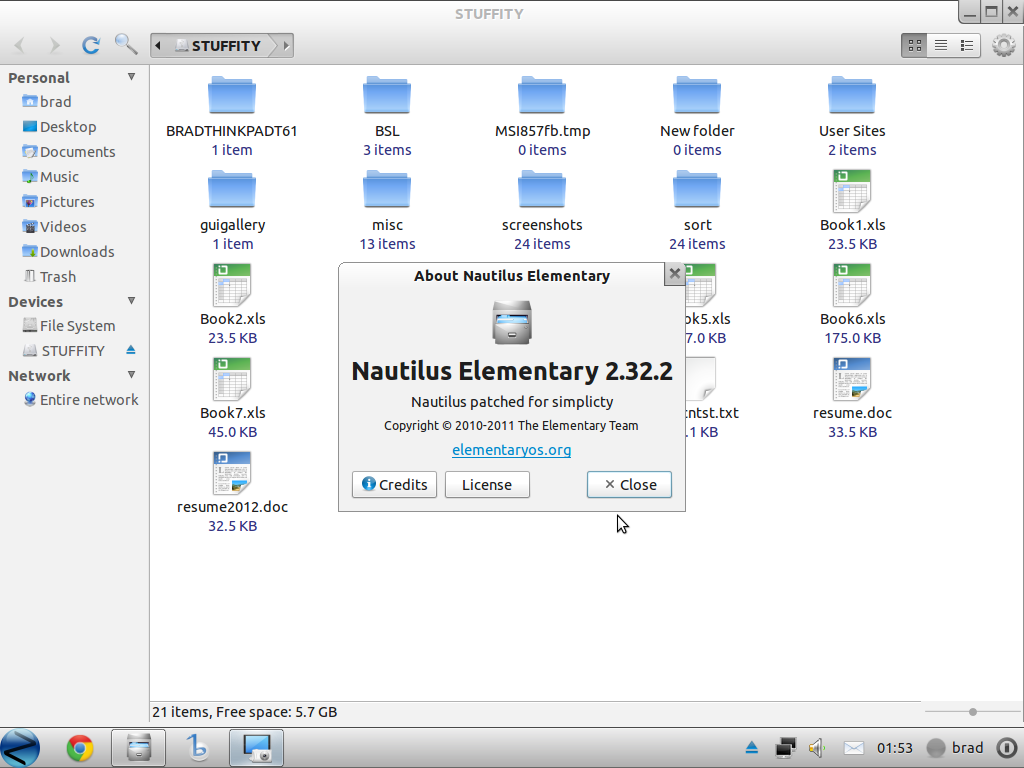Visit the elementaryos.org link
This screenshot has height=768, width=1024.
click(x=511, y=450)
